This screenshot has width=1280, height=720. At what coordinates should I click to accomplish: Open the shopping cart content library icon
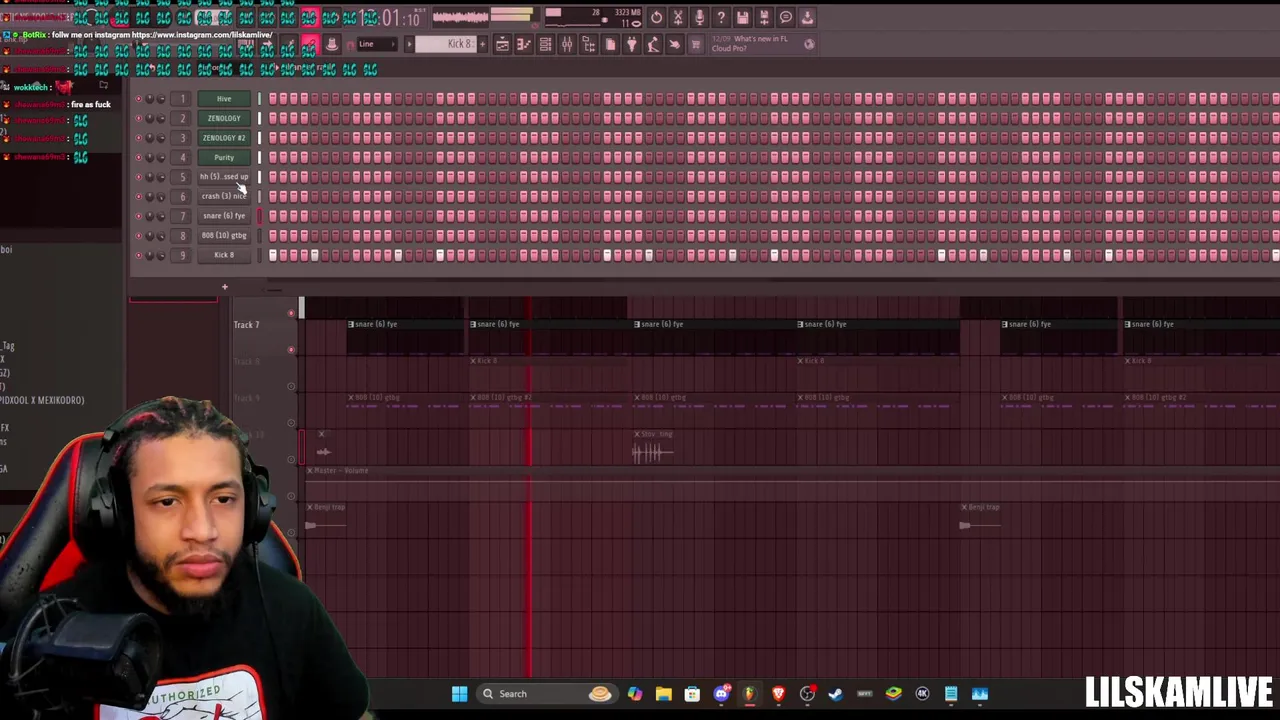[x=696, y=44]
